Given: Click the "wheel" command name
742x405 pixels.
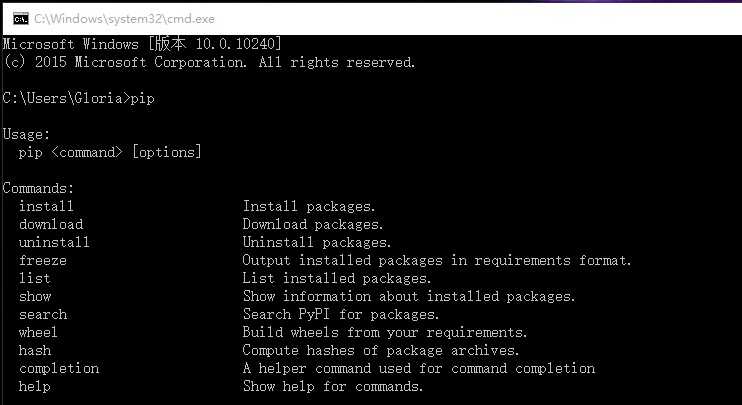Looking at the screenshot, I should point(38,332).
